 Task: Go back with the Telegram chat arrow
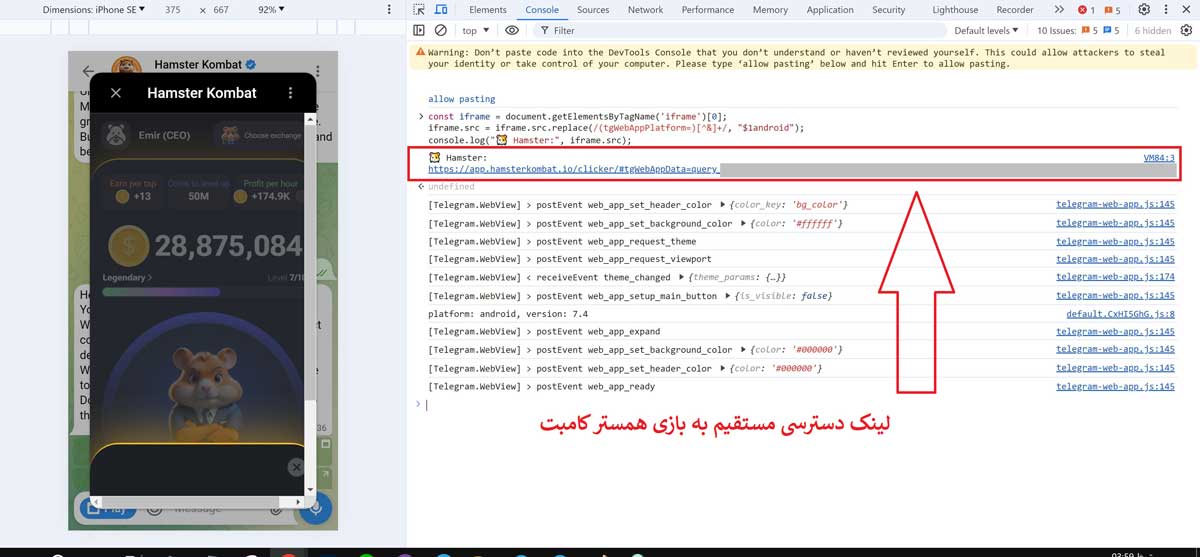click(88, 71)
